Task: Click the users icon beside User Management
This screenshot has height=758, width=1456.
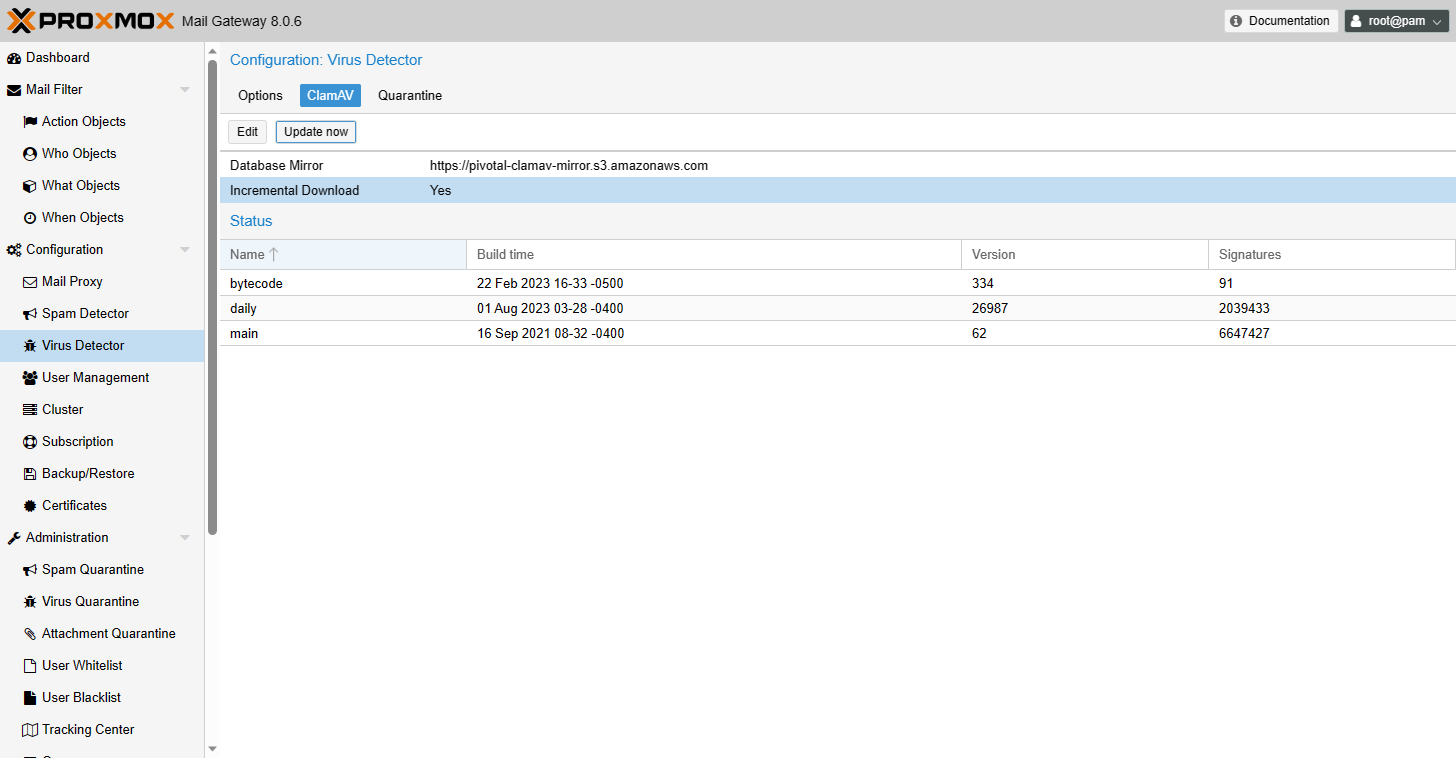Action: tap(30, 378)
